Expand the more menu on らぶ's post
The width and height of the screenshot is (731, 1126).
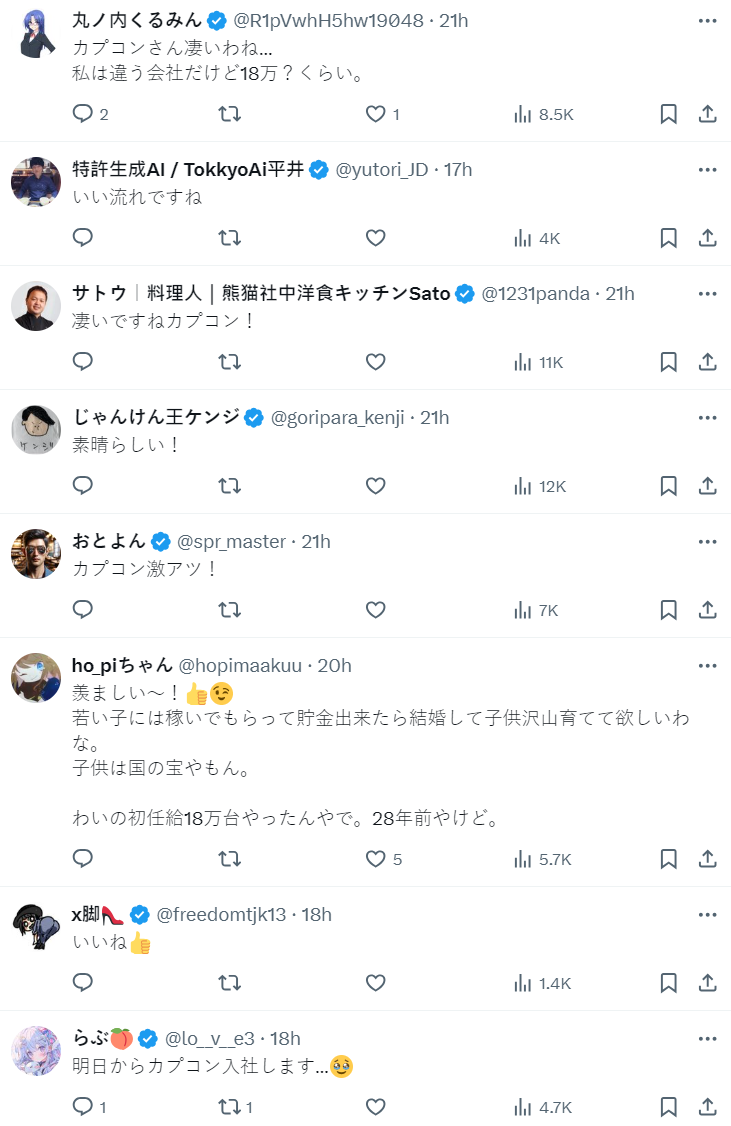(707, 1039)
